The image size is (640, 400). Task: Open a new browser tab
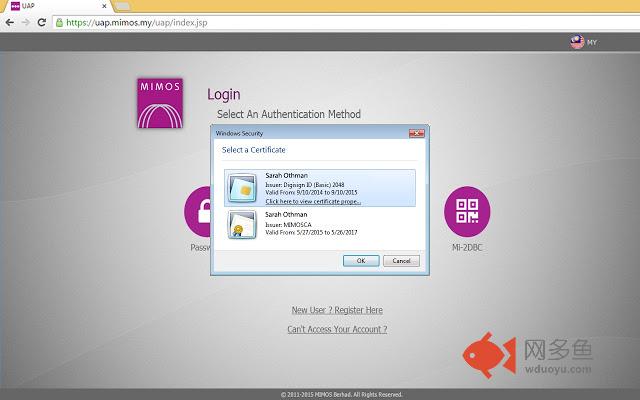(123, 6)
